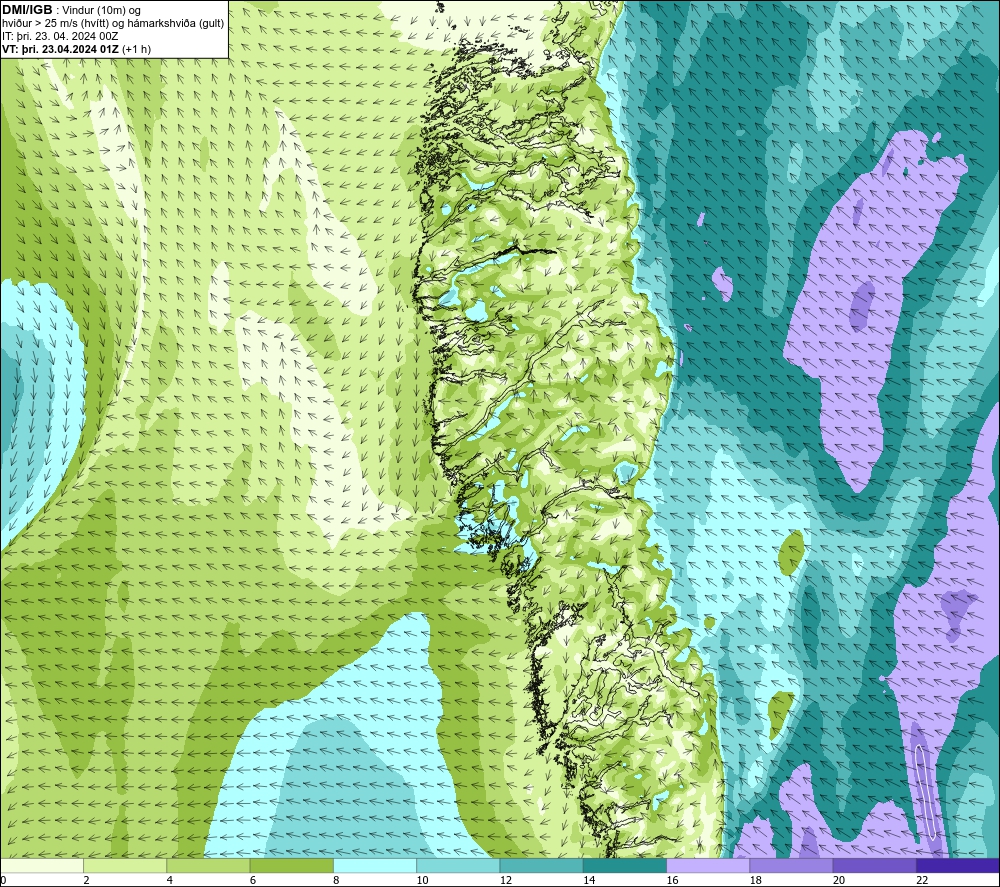Click the 18–20 m/s purple legend swatch
Screen dimensions: 1000x887
[x=791, y=865]
